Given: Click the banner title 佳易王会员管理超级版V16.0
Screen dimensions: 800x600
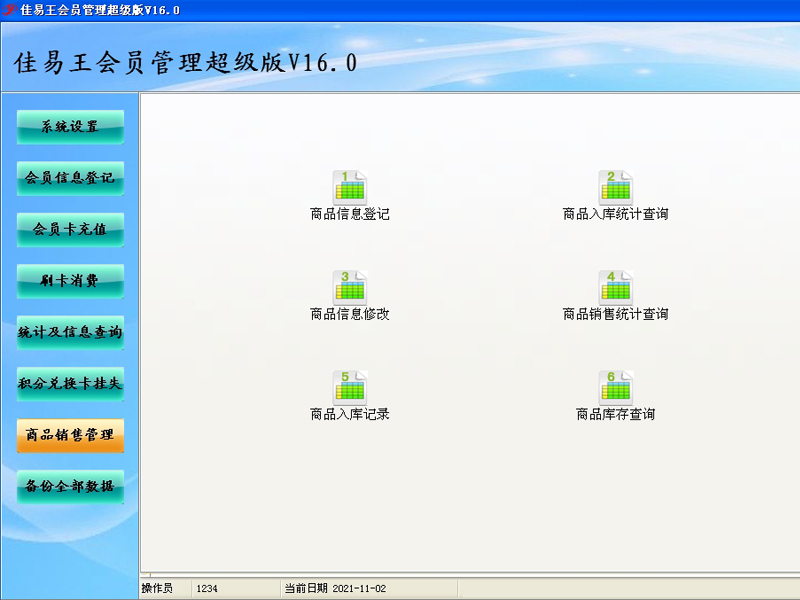Looking at the screenshot, I should click(185, 63).
